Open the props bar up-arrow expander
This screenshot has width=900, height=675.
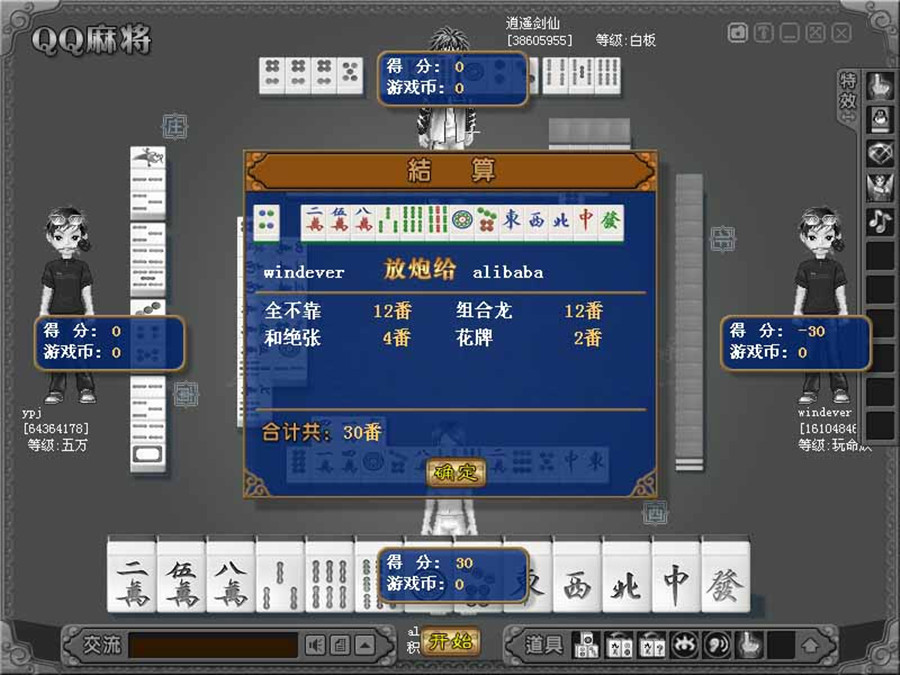tap(809, 647)
